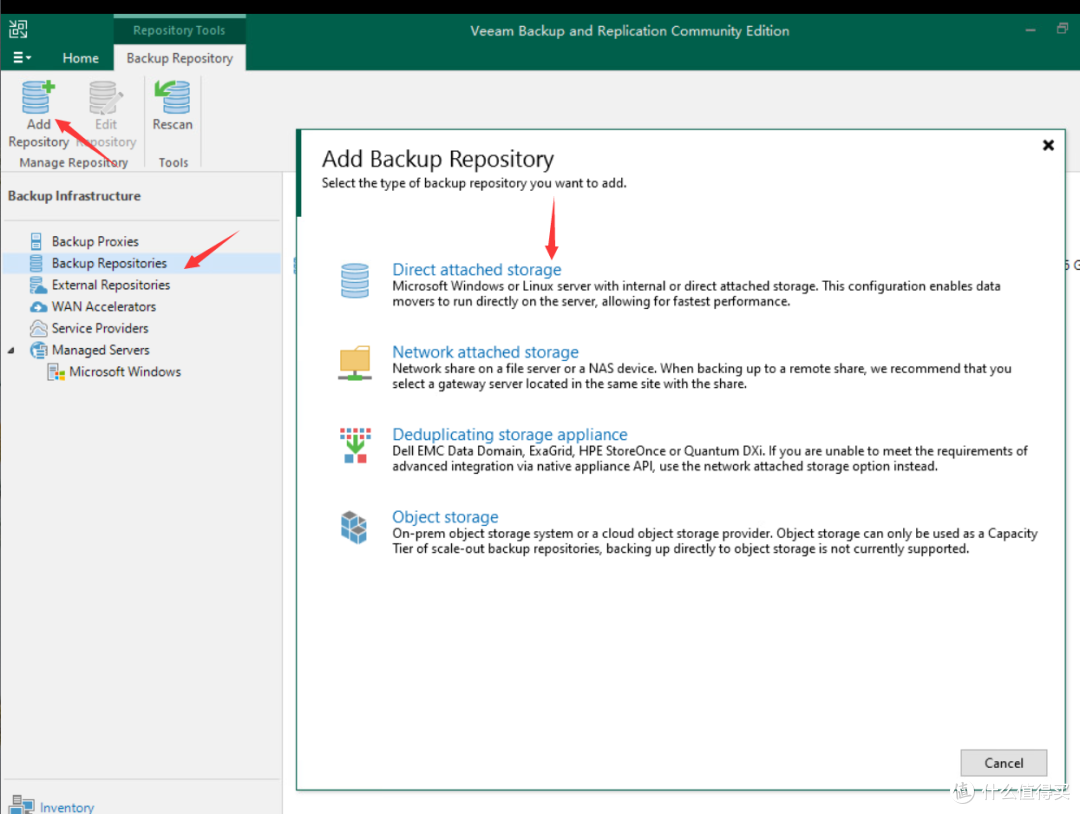
Task: Select Backup Repositories node
Action: coord(109,263)
